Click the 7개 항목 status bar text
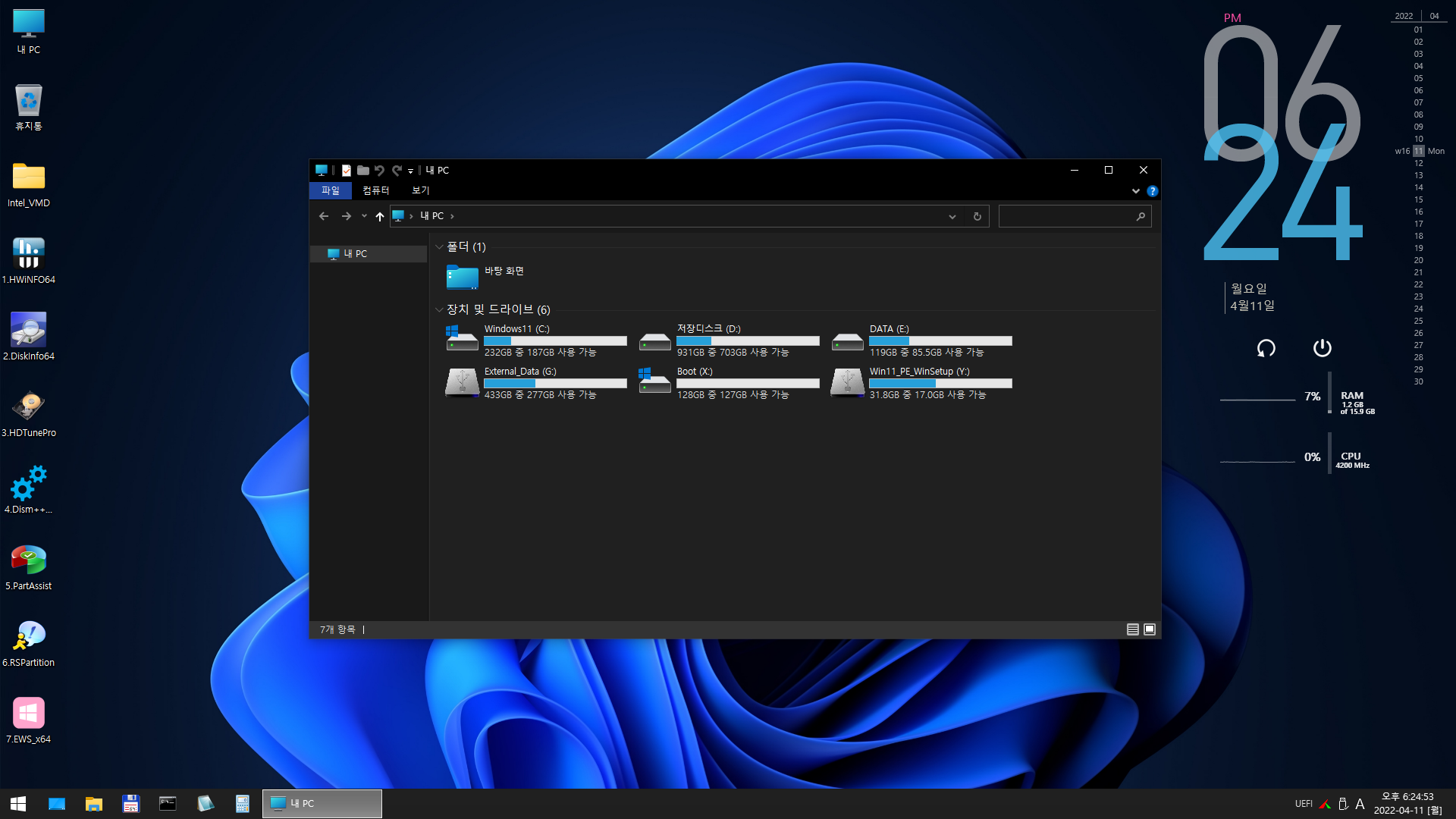Image resolution: width=1456 pixels, height=819 pixels. click(337, 629)
